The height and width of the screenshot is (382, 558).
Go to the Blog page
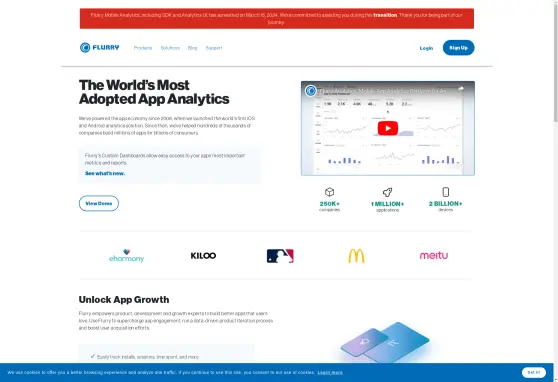[x=193, y=48]
